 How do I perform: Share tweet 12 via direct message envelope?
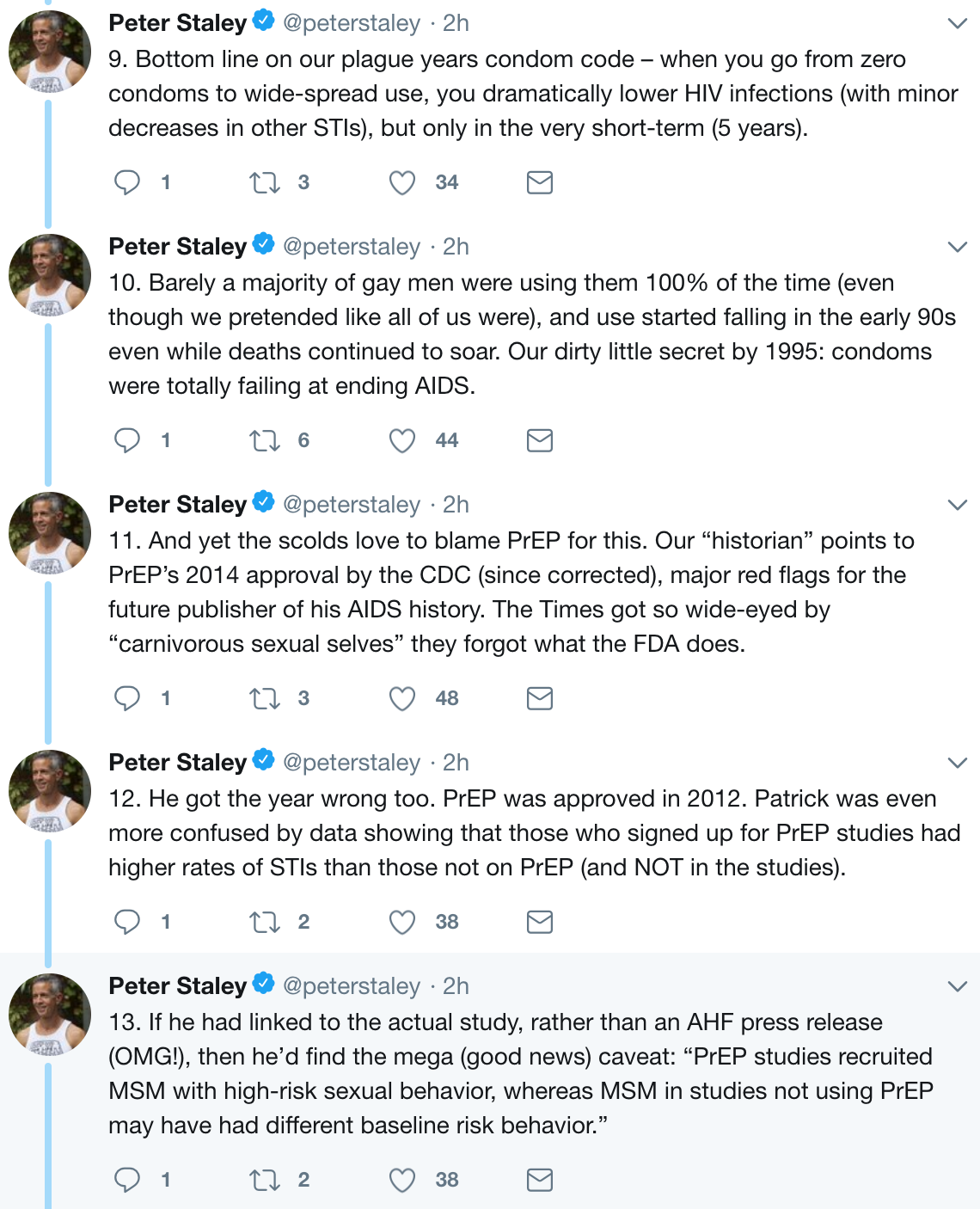(539, 922)
